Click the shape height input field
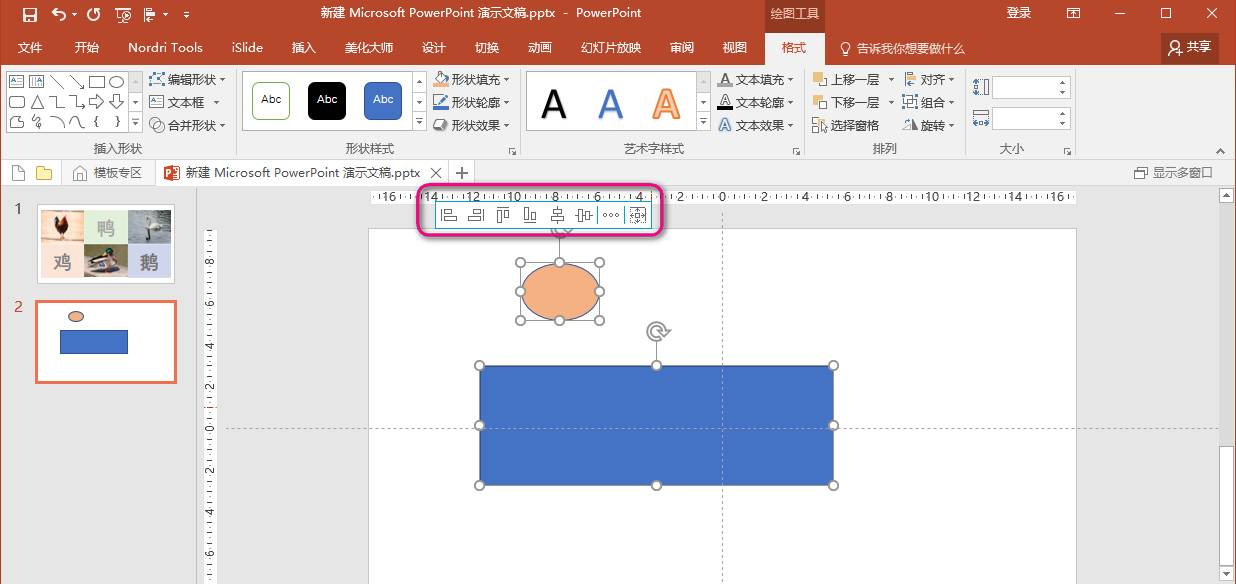The width and height of the screenshot is (1236, 584). coord(1023,87)
